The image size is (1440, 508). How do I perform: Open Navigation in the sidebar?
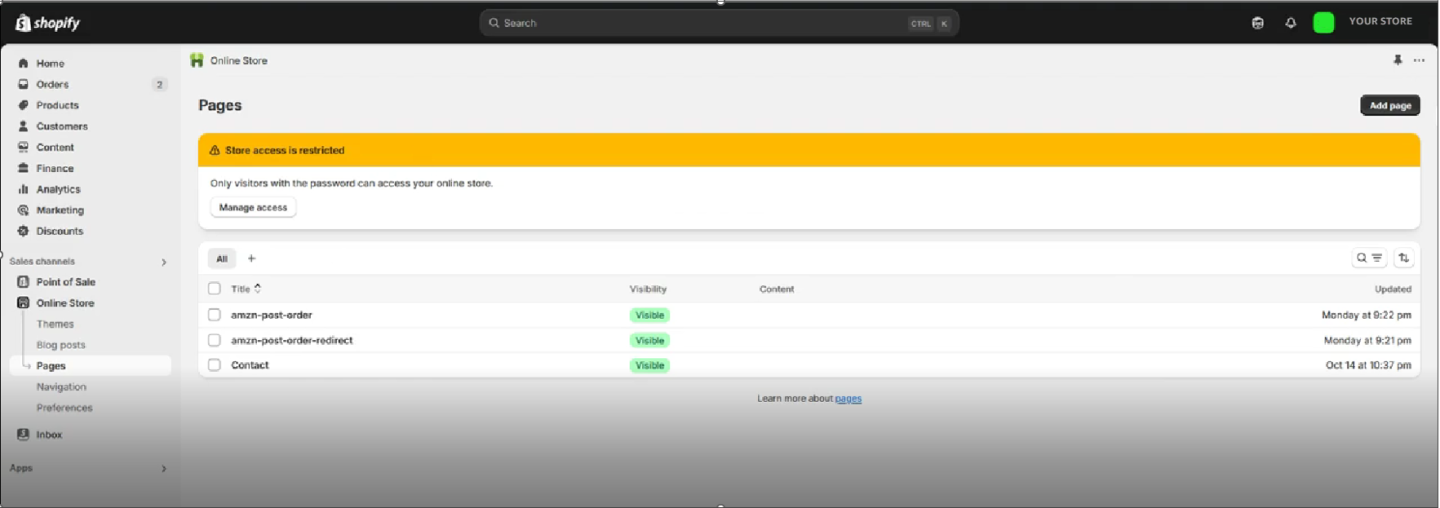point(61,387)
